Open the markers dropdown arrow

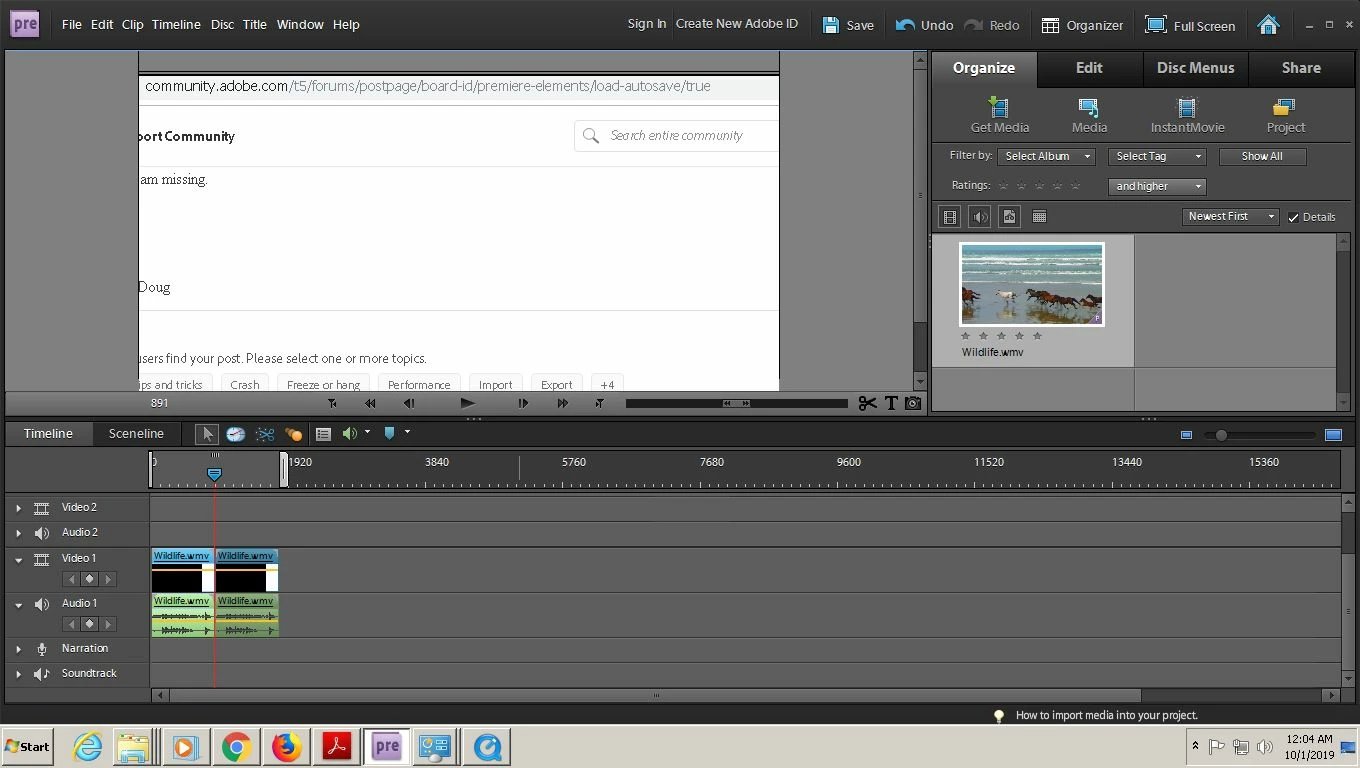pos(407,433)
